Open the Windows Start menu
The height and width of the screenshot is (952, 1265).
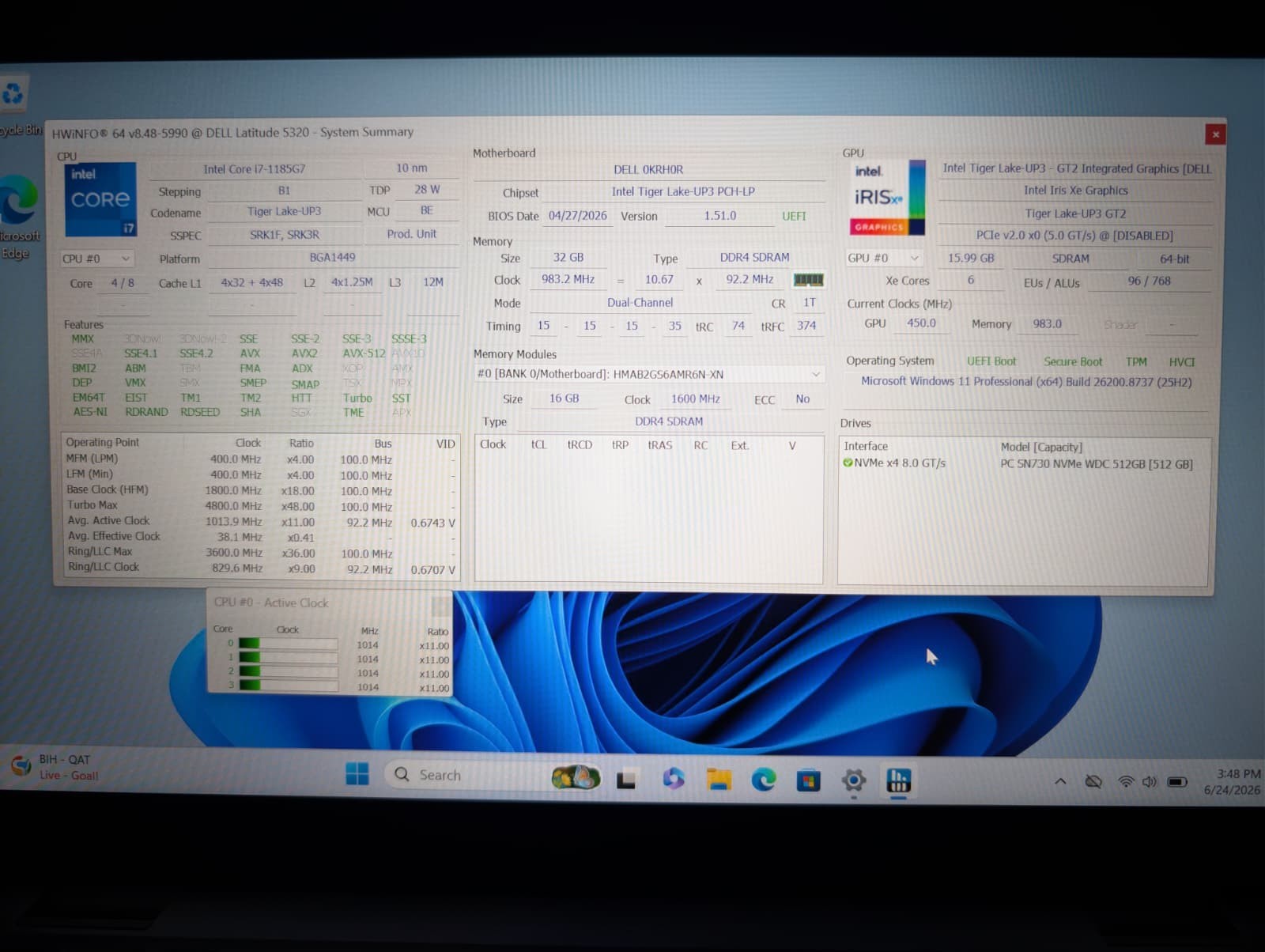coord(357,774)
